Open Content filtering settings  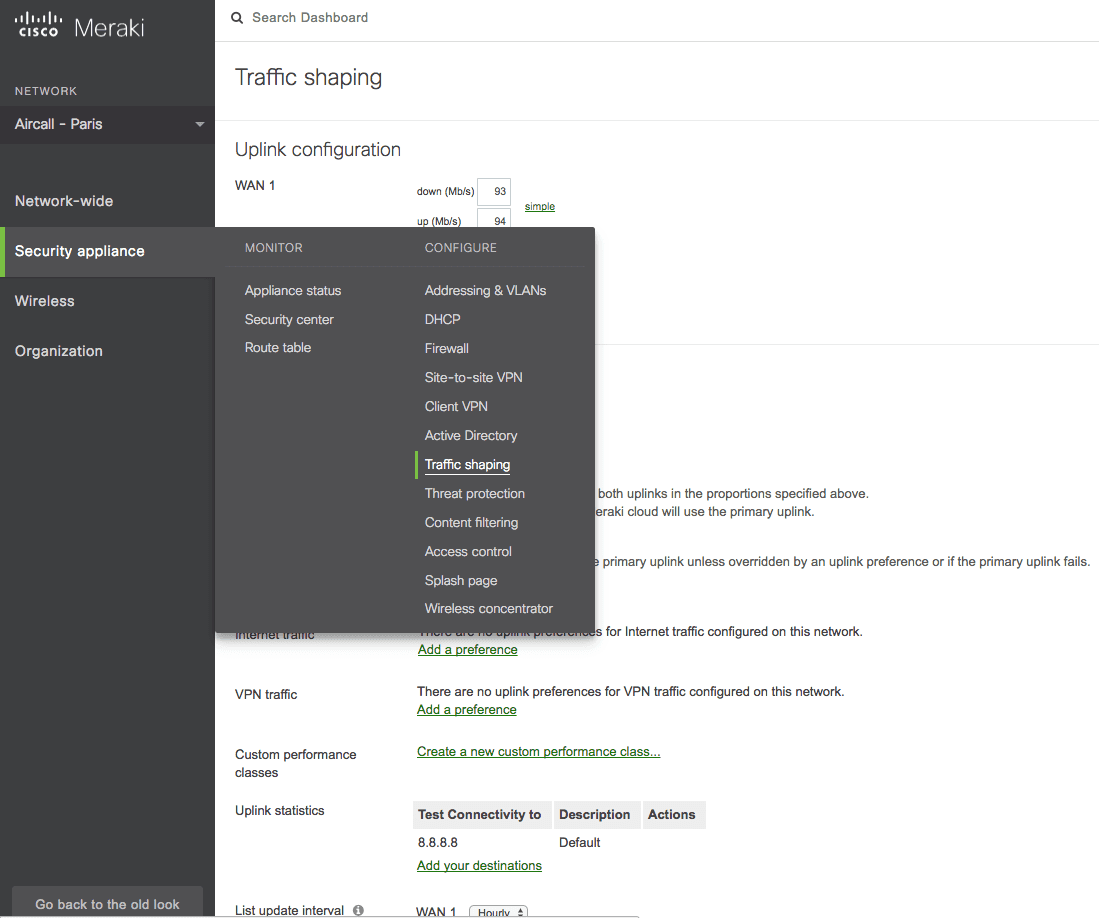pos(471,522)
